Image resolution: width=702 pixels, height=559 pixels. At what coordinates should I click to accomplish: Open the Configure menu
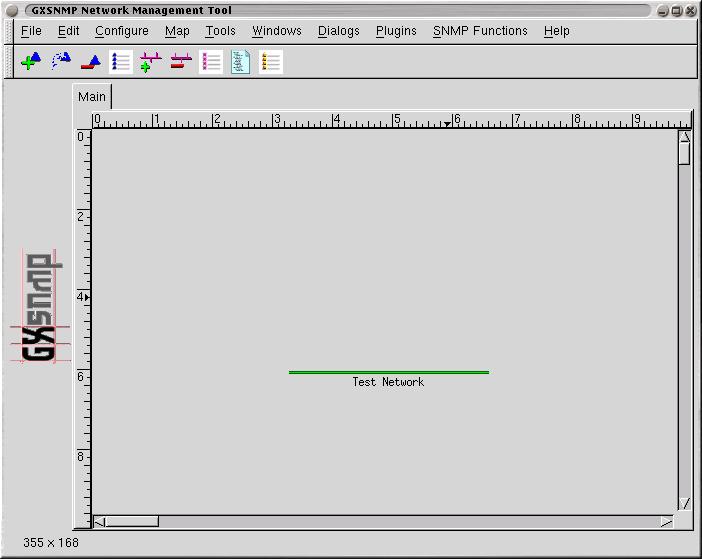coord(121,31)
